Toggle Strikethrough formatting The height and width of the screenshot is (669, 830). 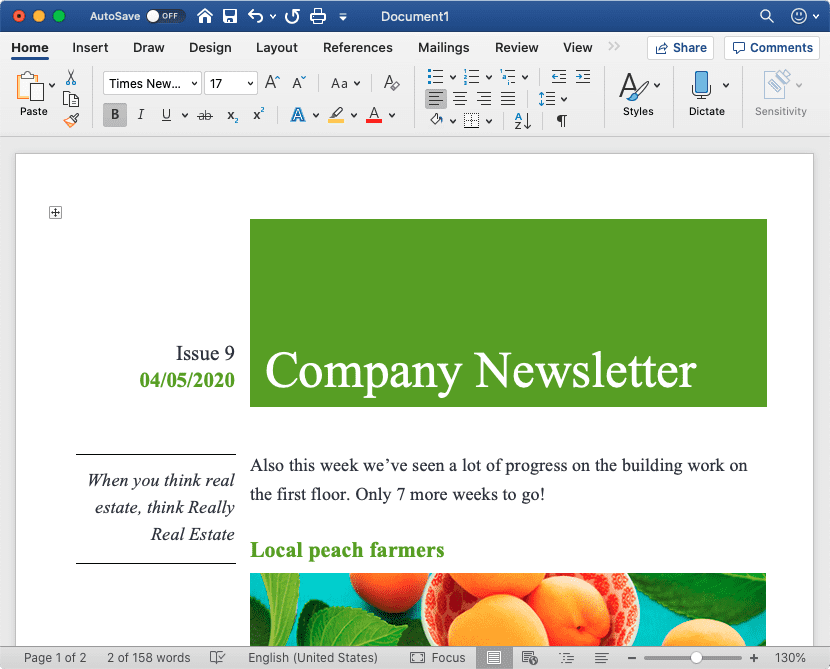[x=205, y=115]
